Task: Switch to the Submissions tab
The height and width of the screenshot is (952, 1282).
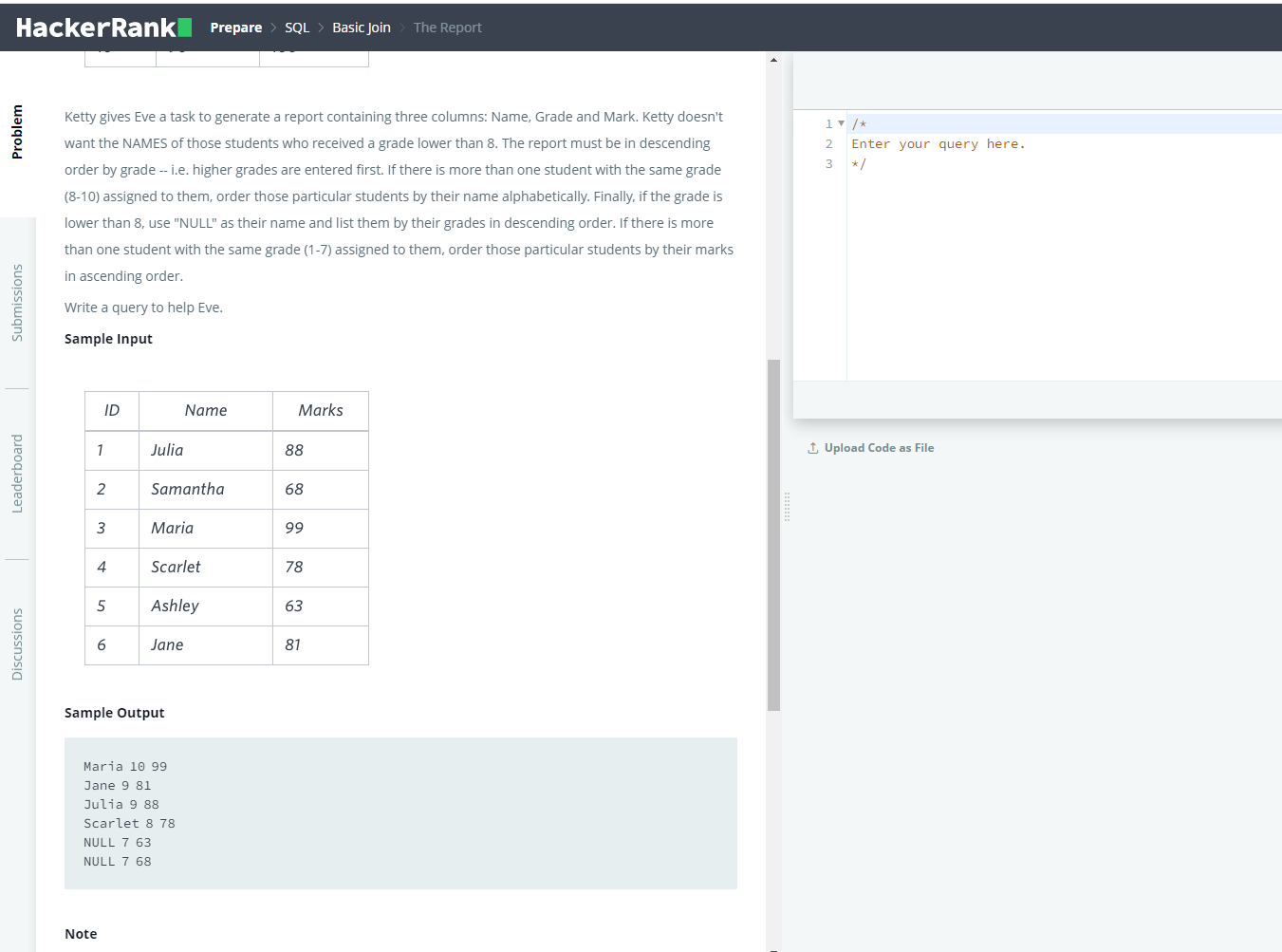Action: (17, 303)
